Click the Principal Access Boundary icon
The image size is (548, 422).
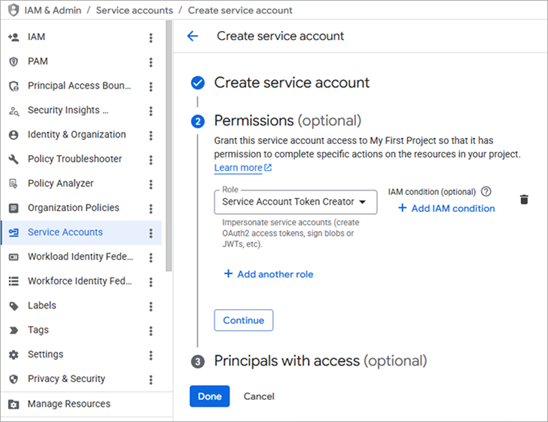point(14,86)
